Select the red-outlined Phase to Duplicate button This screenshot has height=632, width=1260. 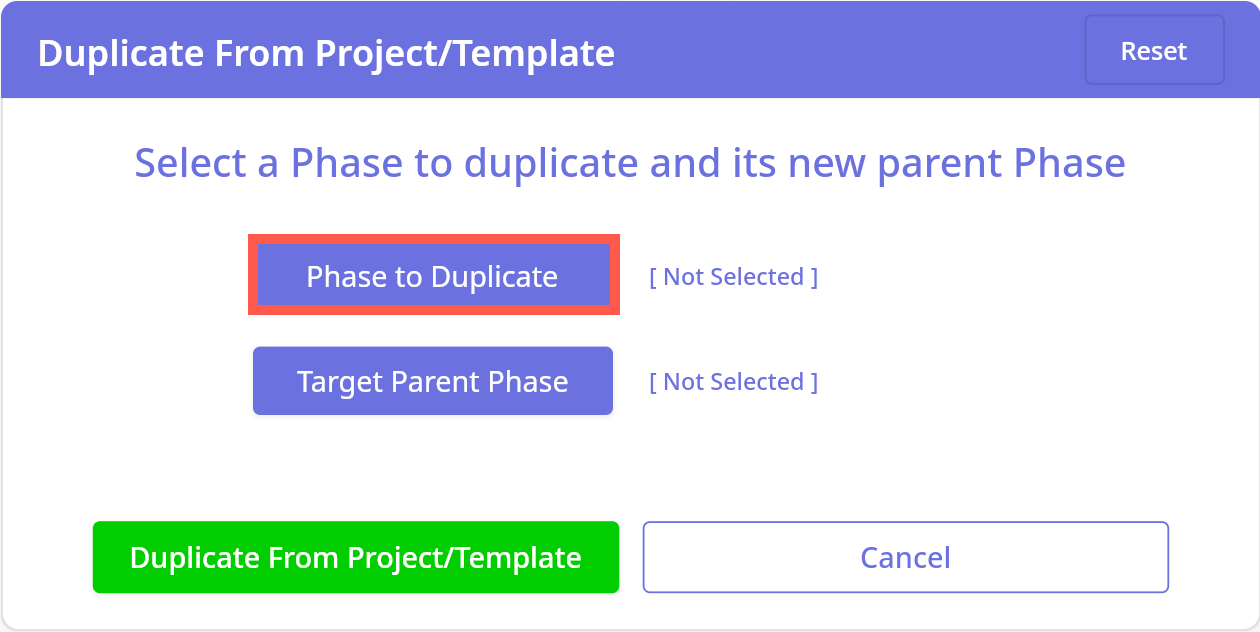pos(433,276)
